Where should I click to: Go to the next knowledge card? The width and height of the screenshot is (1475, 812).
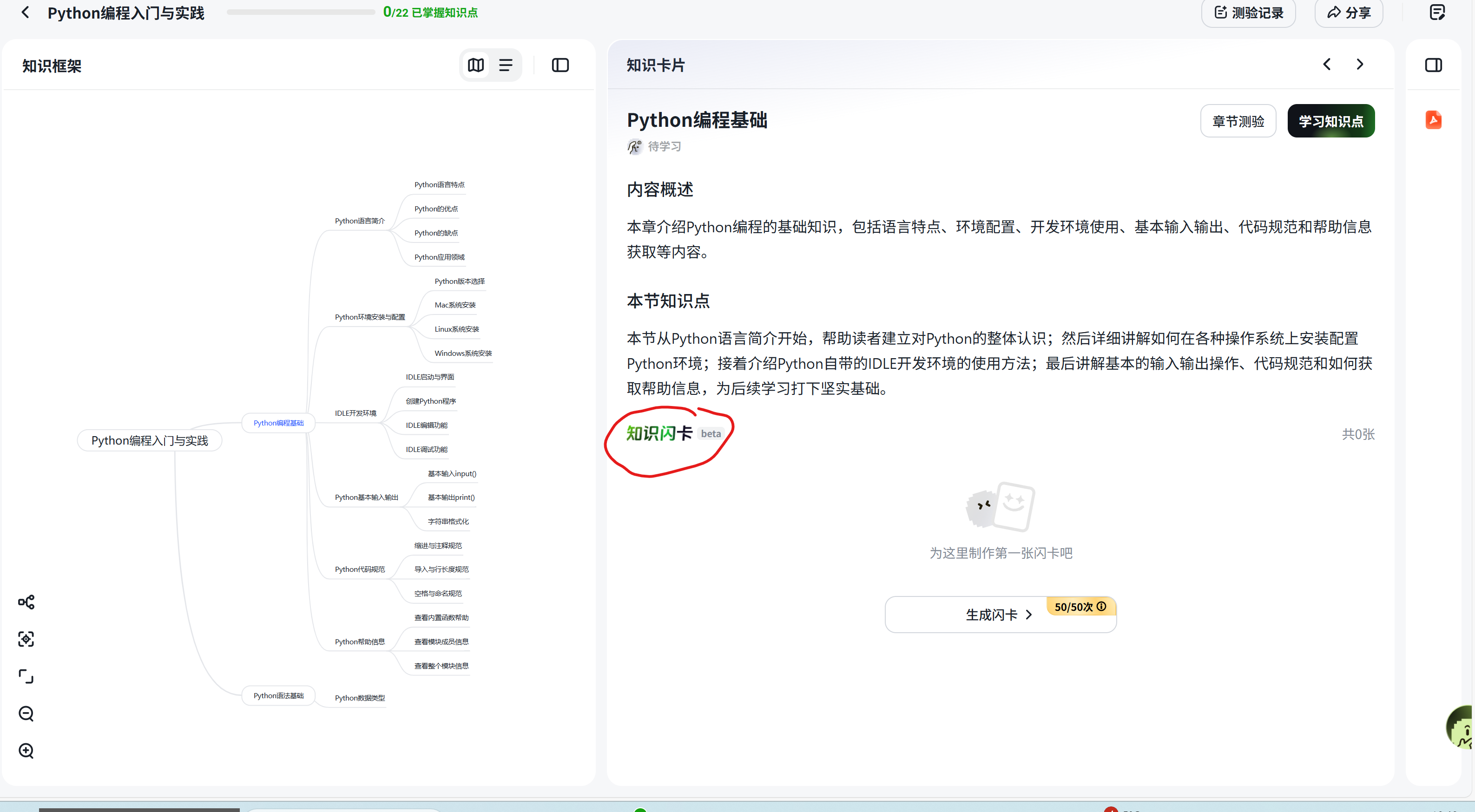1360,65
